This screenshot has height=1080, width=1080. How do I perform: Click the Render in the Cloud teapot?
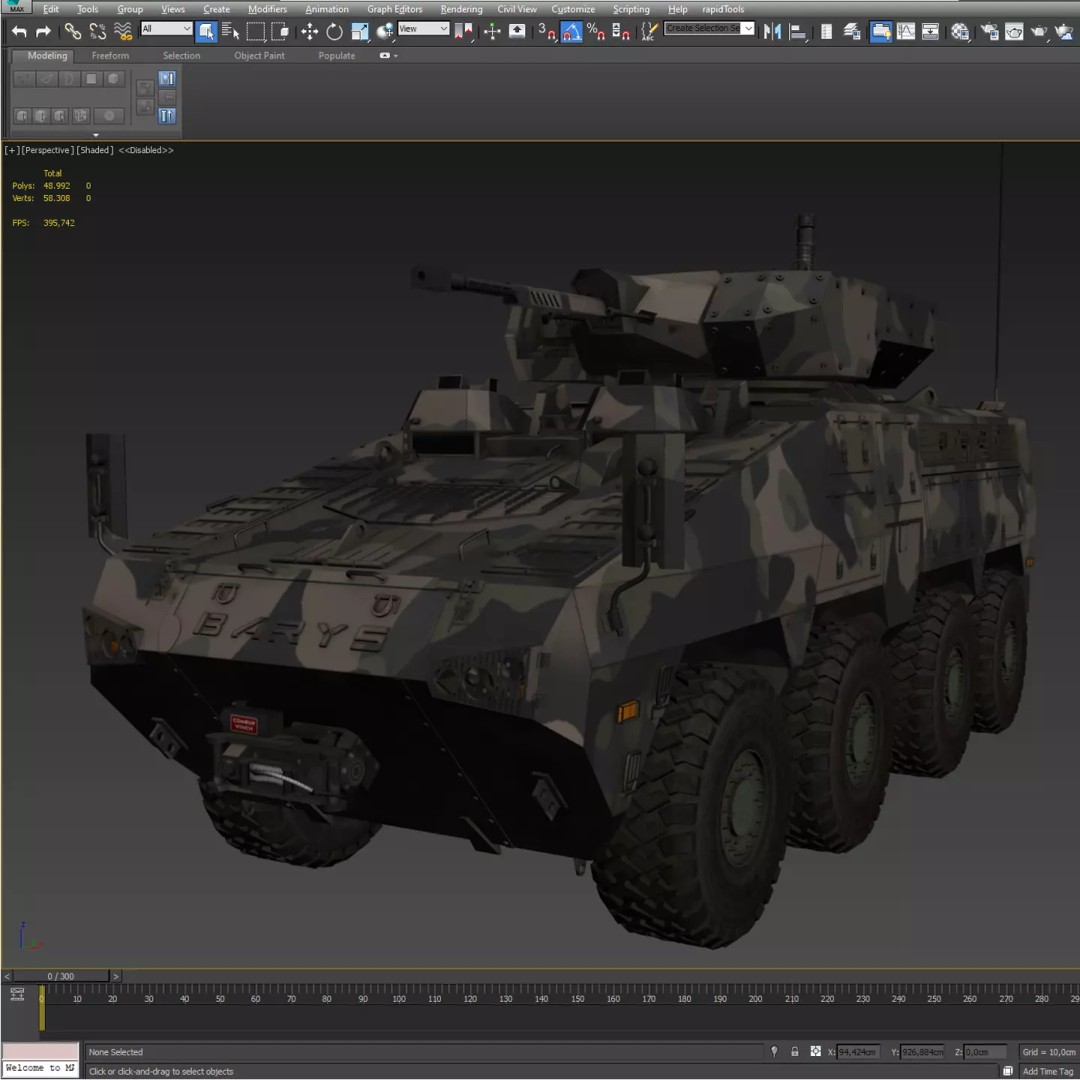coord(1064,32)
